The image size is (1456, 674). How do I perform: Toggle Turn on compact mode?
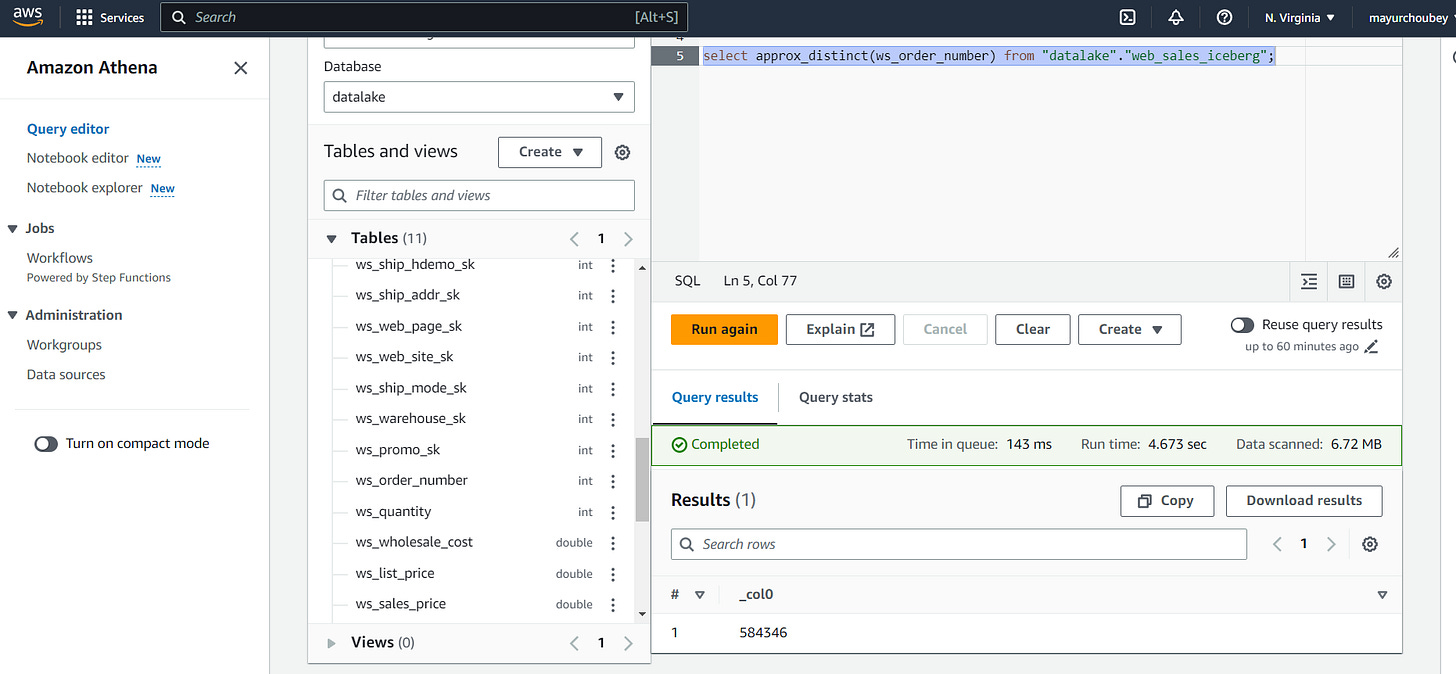tap(46, 444)
